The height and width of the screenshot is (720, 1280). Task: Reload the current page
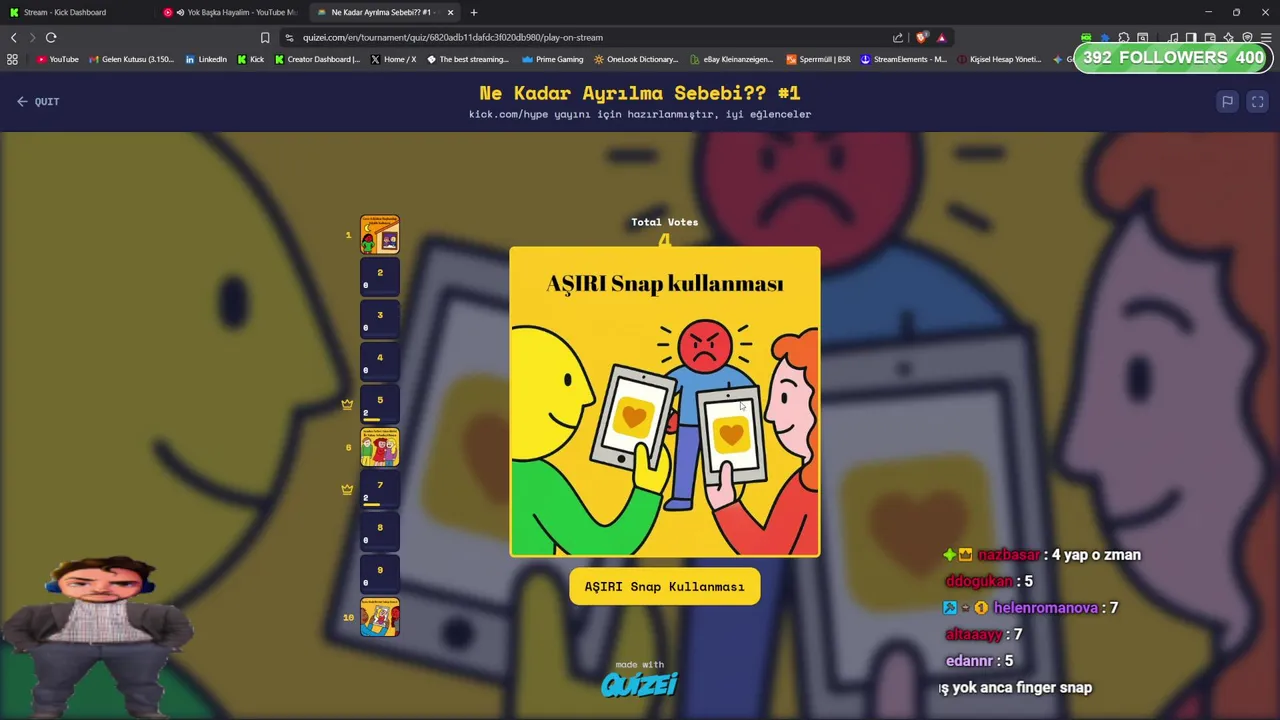point(51,37)
